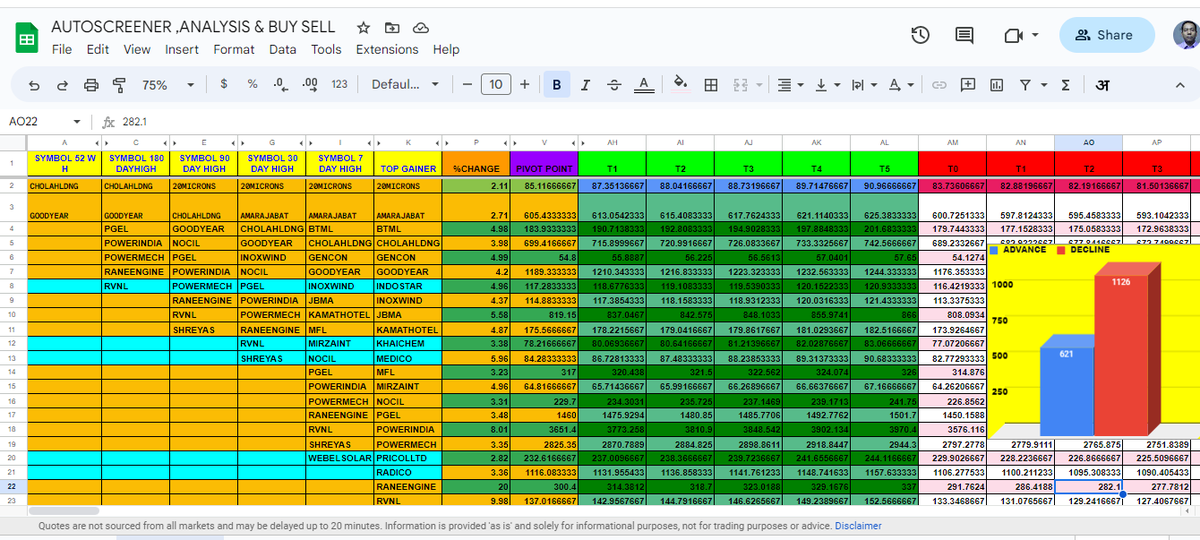
Task: Hide the toolbar with collapse chevron
Action: 1179,85
